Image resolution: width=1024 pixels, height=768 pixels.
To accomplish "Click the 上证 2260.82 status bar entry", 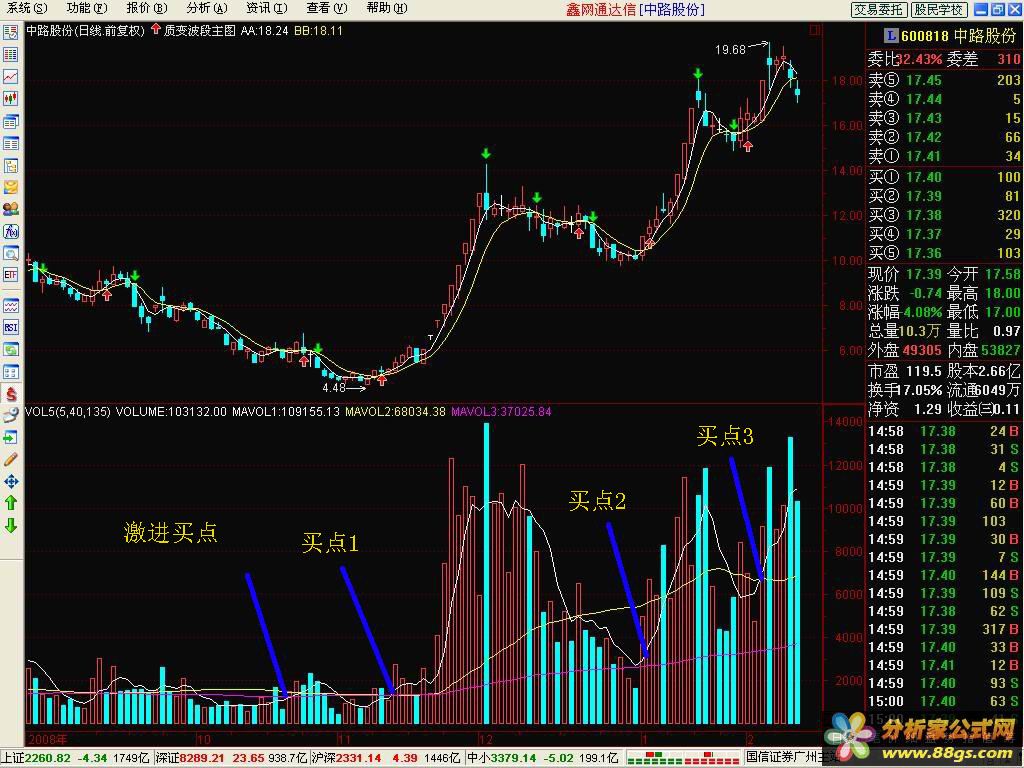I will pos(76,758).
